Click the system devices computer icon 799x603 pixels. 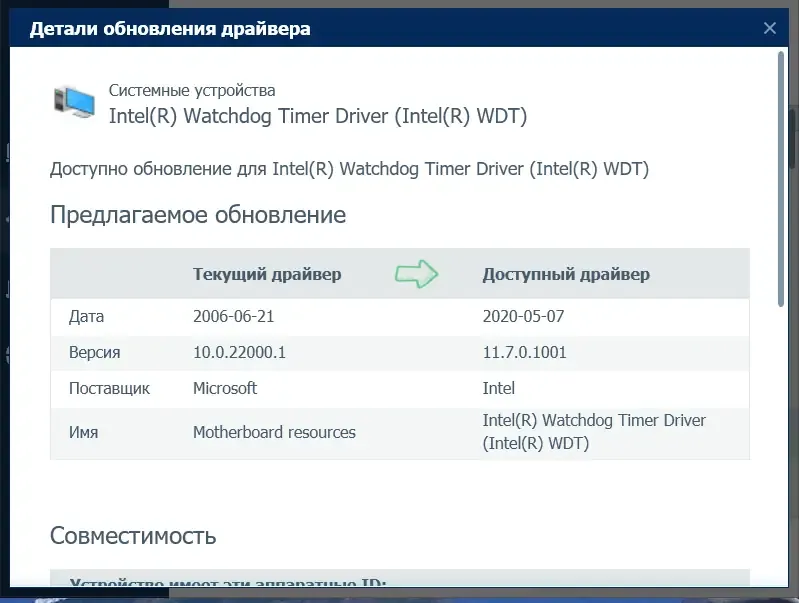pyautogui.click(x=74, y=102)
